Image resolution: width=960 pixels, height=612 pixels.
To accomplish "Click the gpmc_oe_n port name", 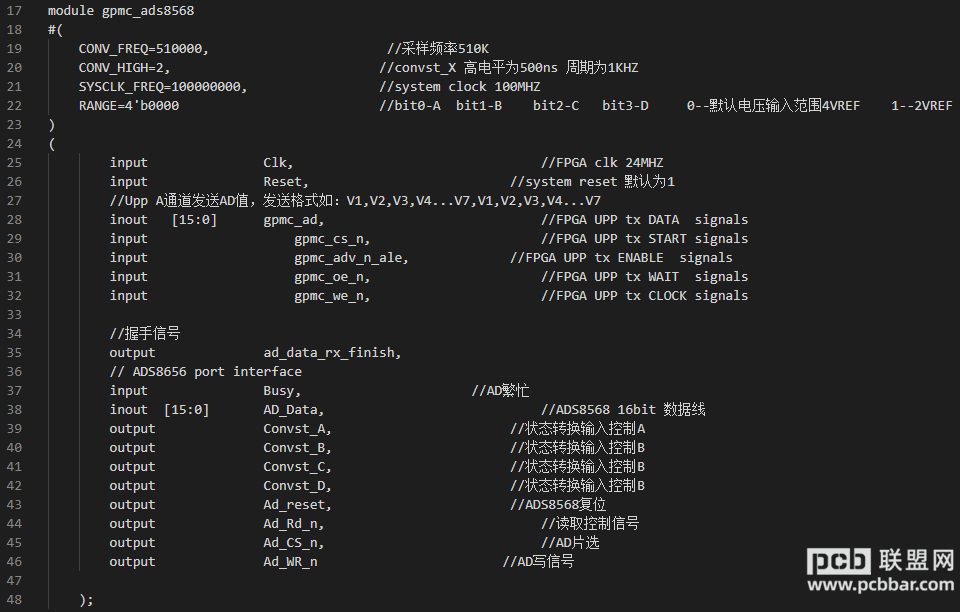I will click(x=329, y=277).
